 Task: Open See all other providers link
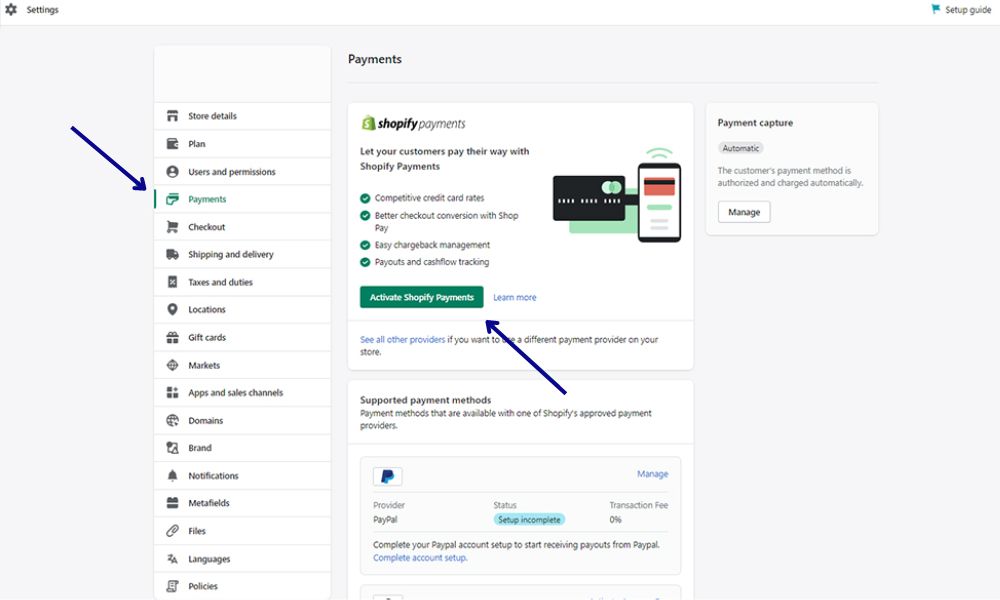coord(402,339)
